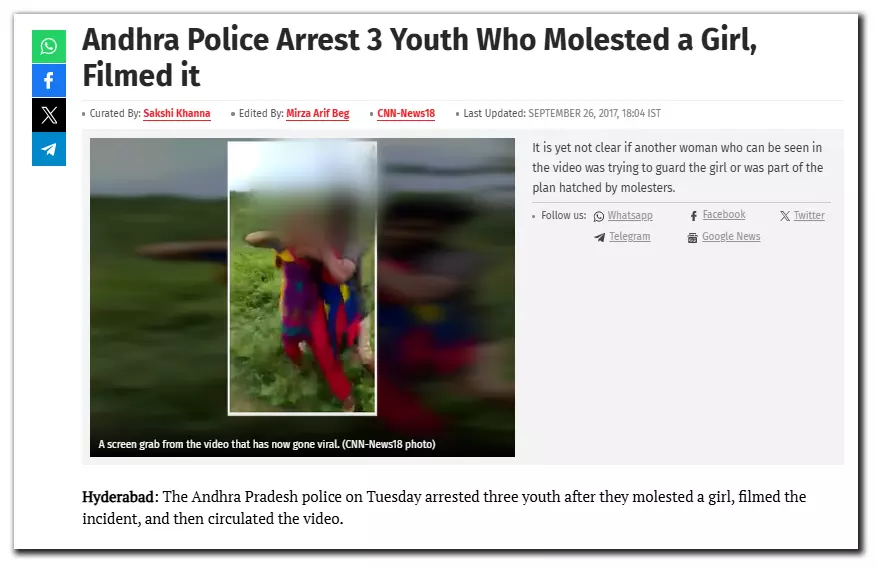Share article on Facebook from sidebar
The image size is (877, 568).
click(49, 81)
